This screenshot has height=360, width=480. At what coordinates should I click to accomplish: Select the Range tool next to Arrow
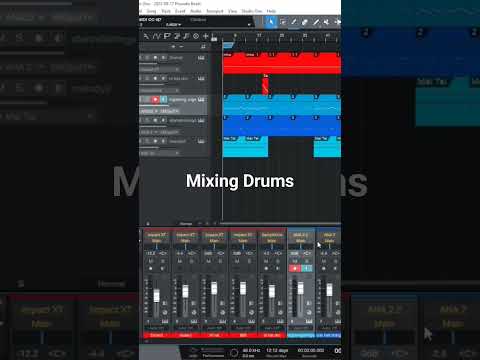(283, 22)
